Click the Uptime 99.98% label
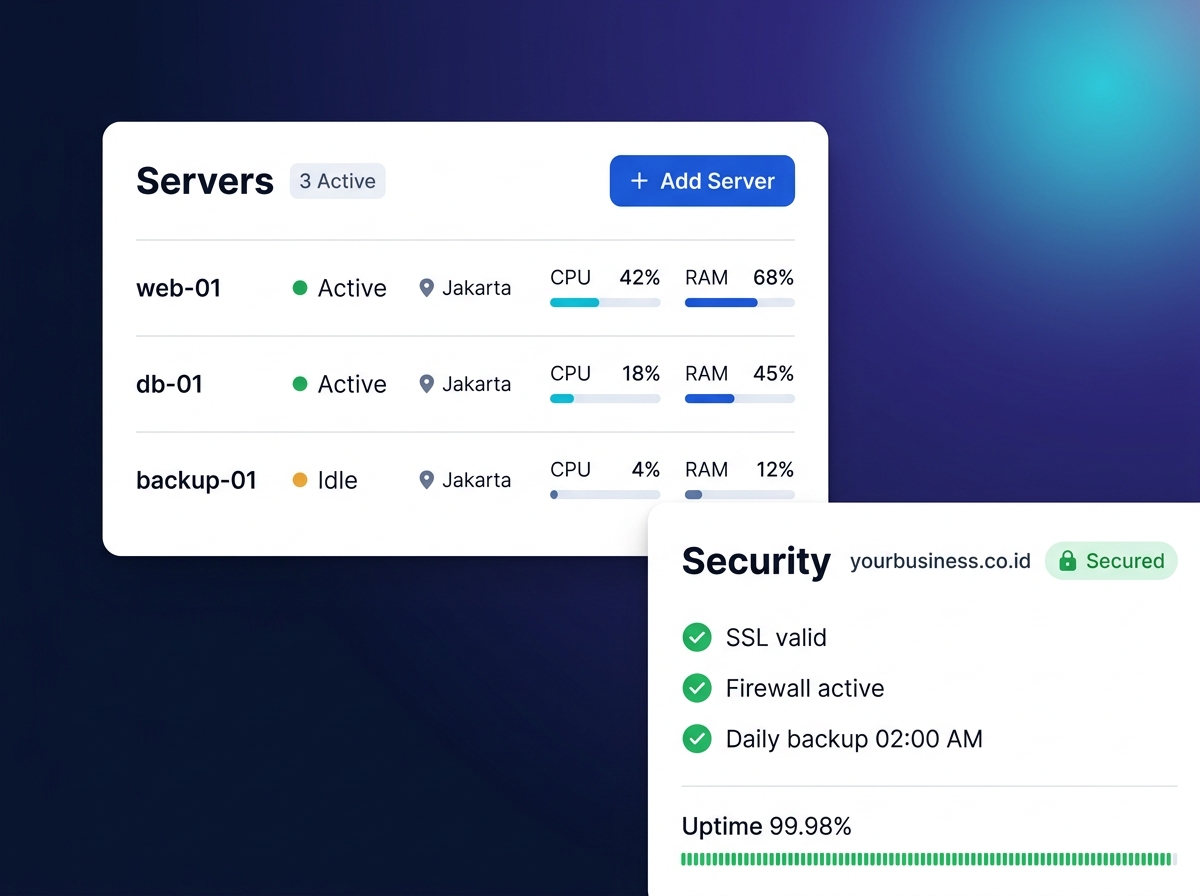 point(767,827)
